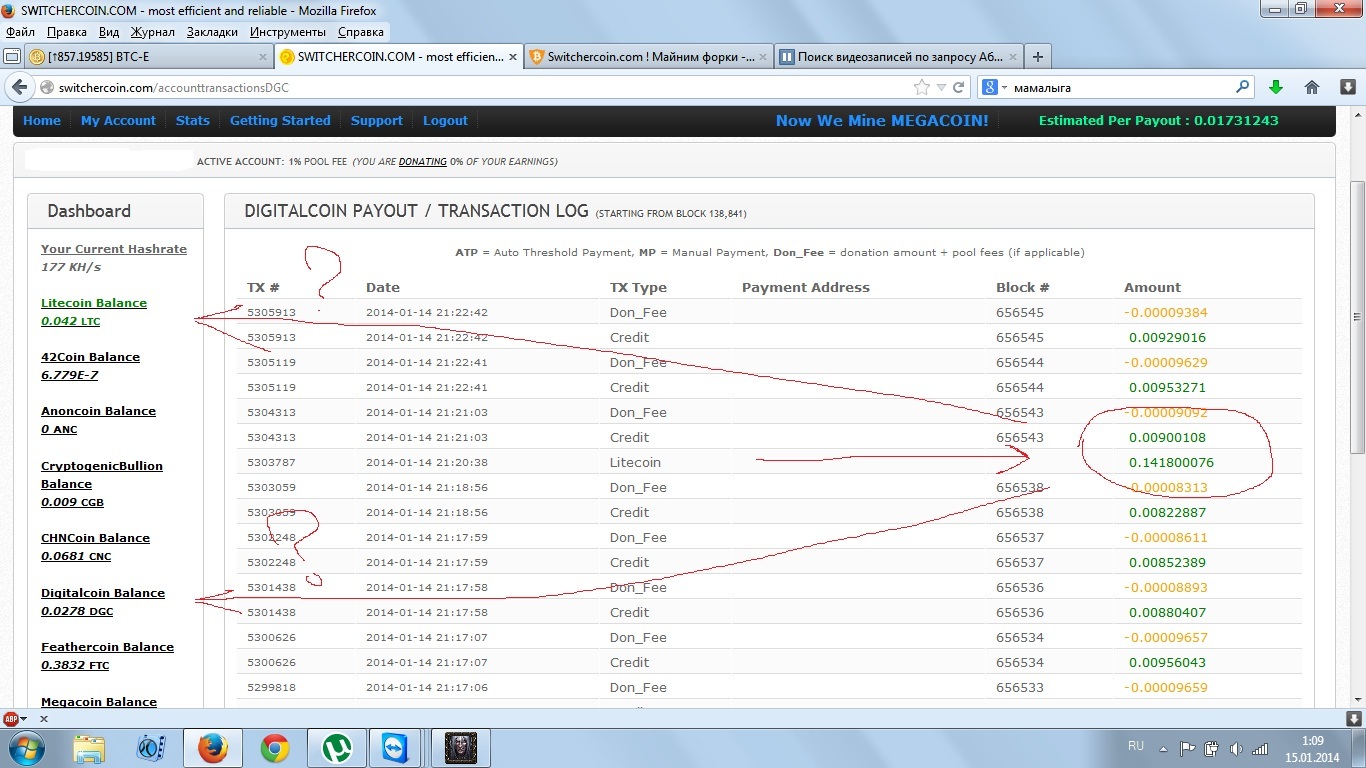The image size is (1366, 768).
Task: Select amount 0.141800076 in Litecoin row
Action: (x=1171, y=462)
